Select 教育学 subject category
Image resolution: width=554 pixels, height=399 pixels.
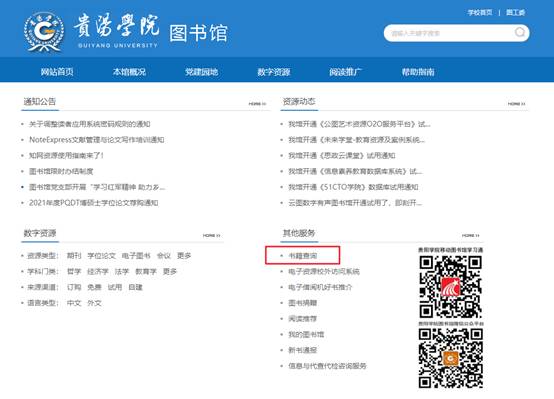tap(146, 271)
